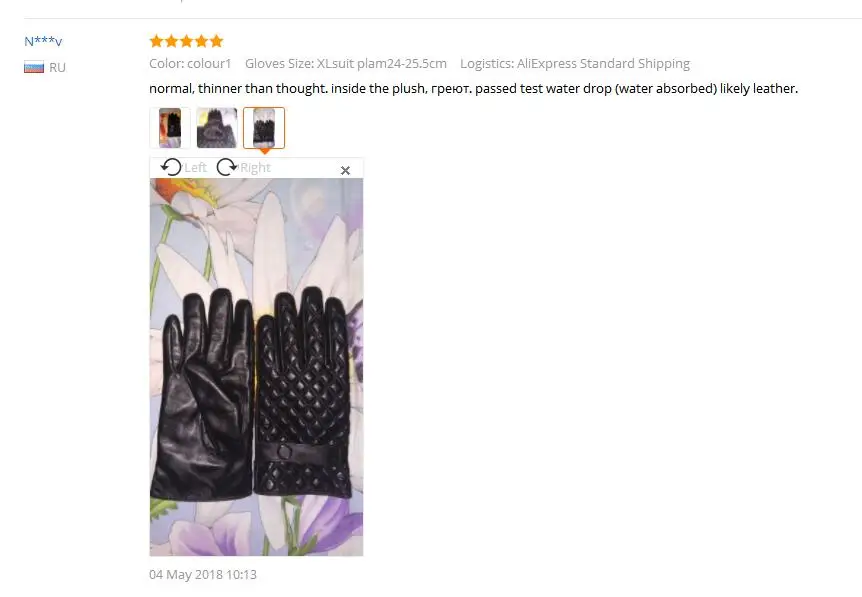862x597 pixels.
Task: Click the 'Color: colour1' attribute text
Action: coord(190,64)
